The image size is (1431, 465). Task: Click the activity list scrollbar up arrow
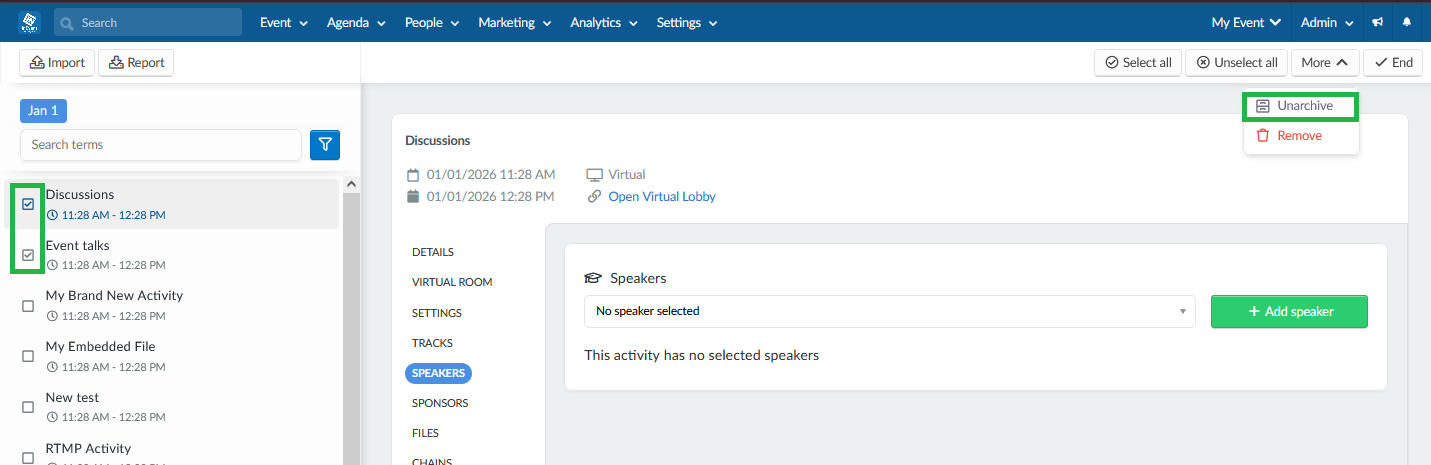click(x=350, y=184)
